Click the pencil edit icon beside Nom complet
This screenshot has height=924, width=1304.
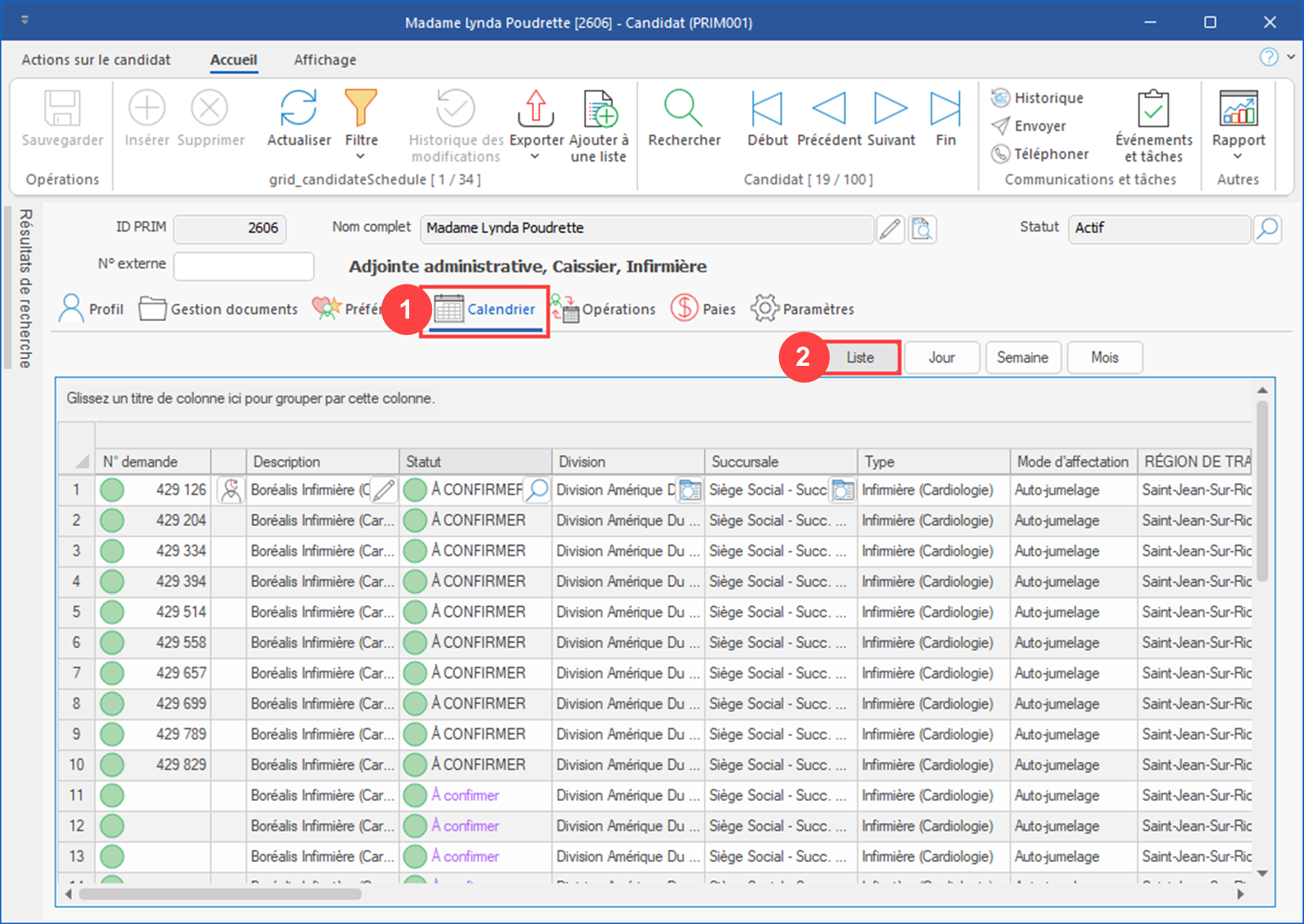pos(890,229)
